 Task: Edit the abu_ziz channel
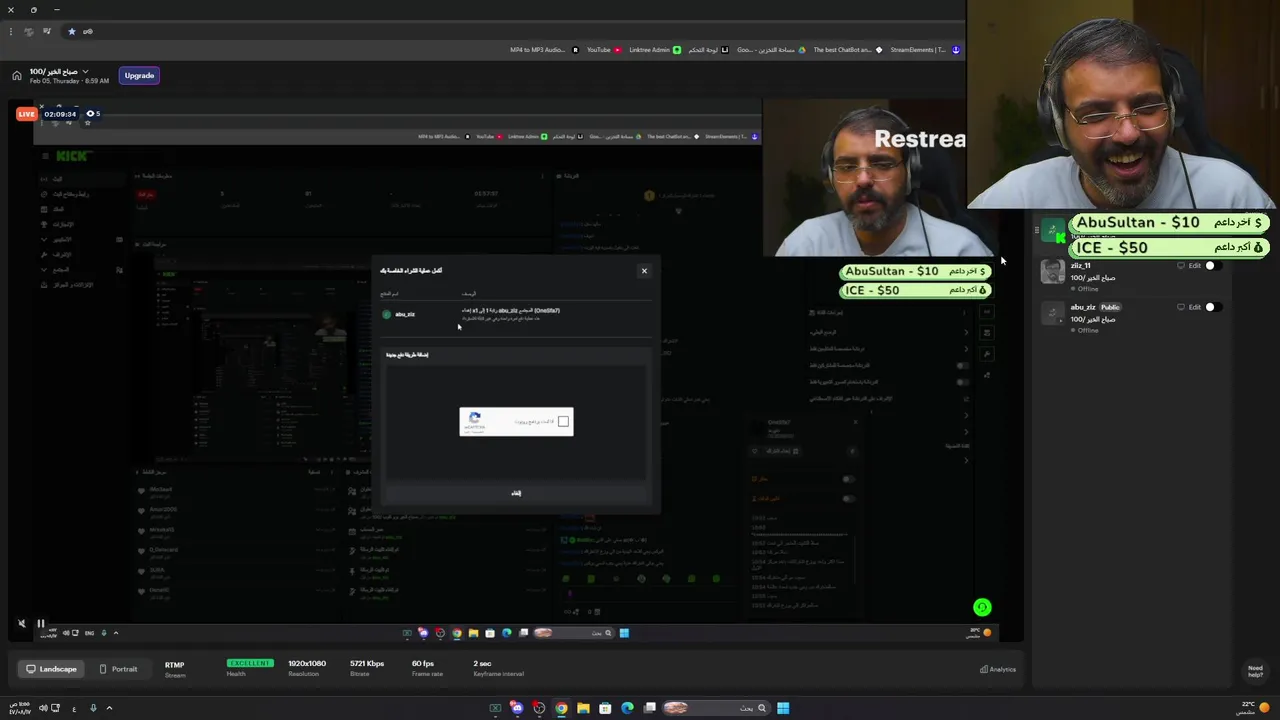pyautogui.click(x=1194, y=307)
